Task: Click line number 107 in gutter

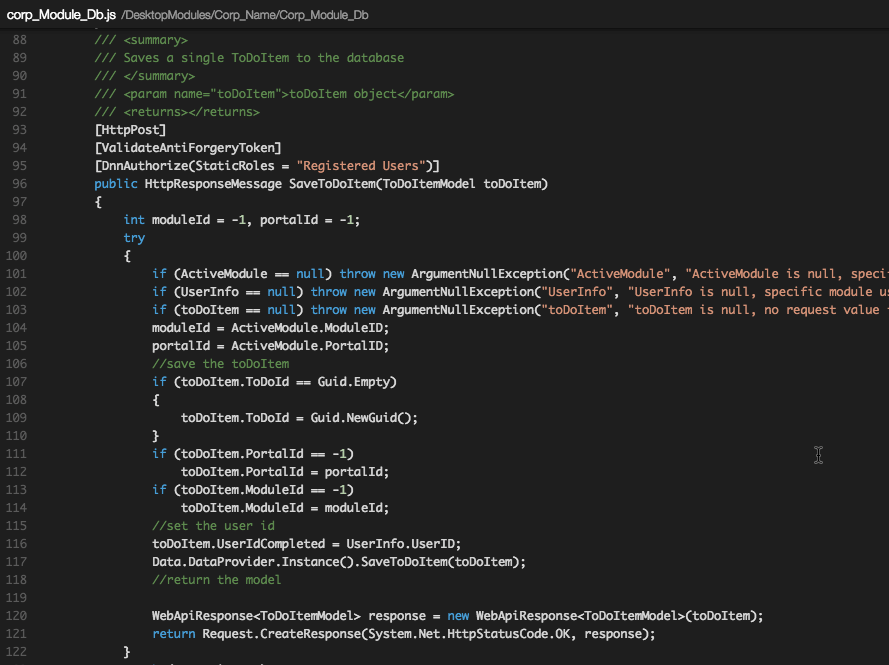Action: pos(16,382)
